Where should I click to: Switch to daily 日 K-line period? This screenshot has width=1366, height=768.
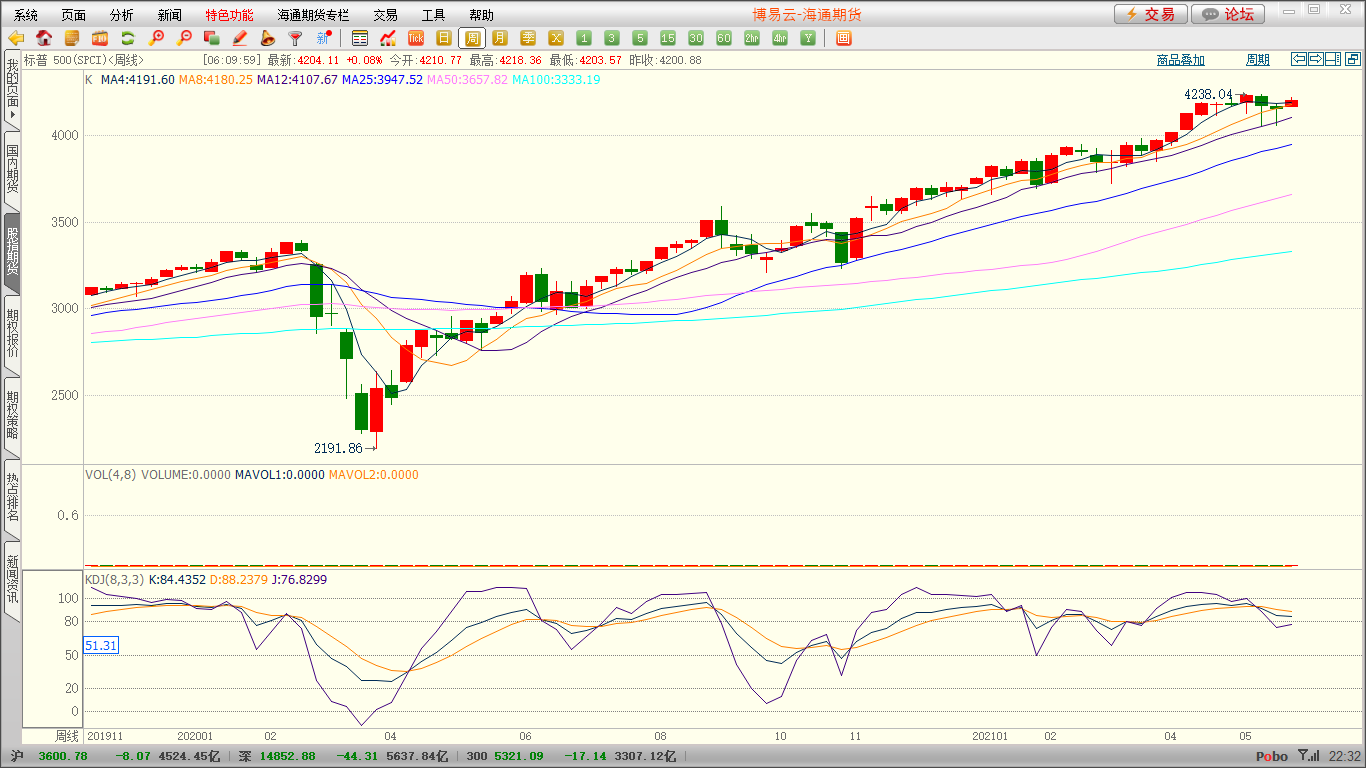tap(444, 38)
